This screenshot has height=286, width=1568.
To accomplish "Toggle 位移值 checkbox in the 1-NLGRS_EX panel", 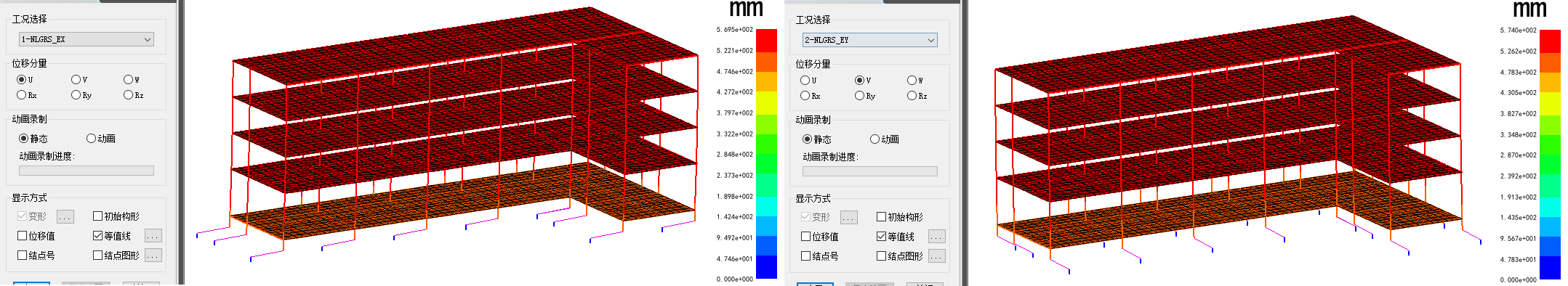I will pyautogui.click(x=36, y=236).
